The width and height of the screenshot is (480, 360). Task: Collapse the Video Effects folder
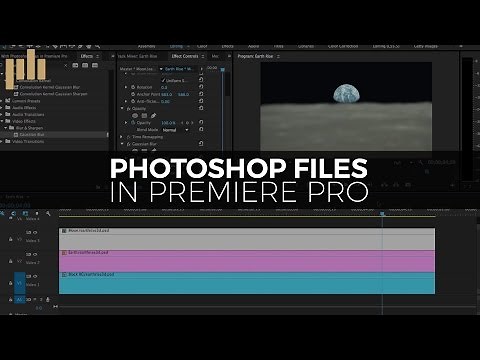click(2, 121)
